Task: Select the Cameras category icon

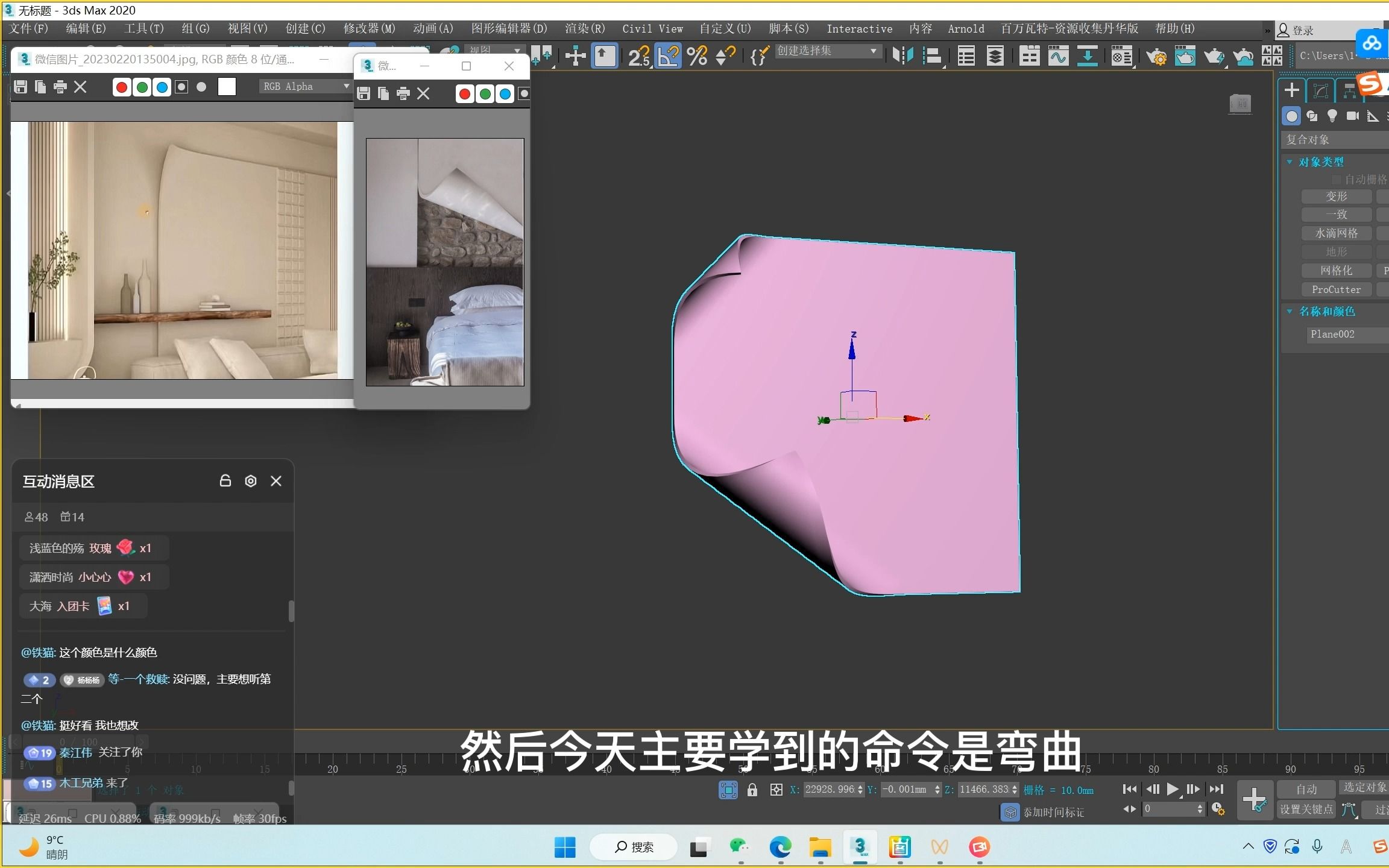Action: pos(1353,116)
